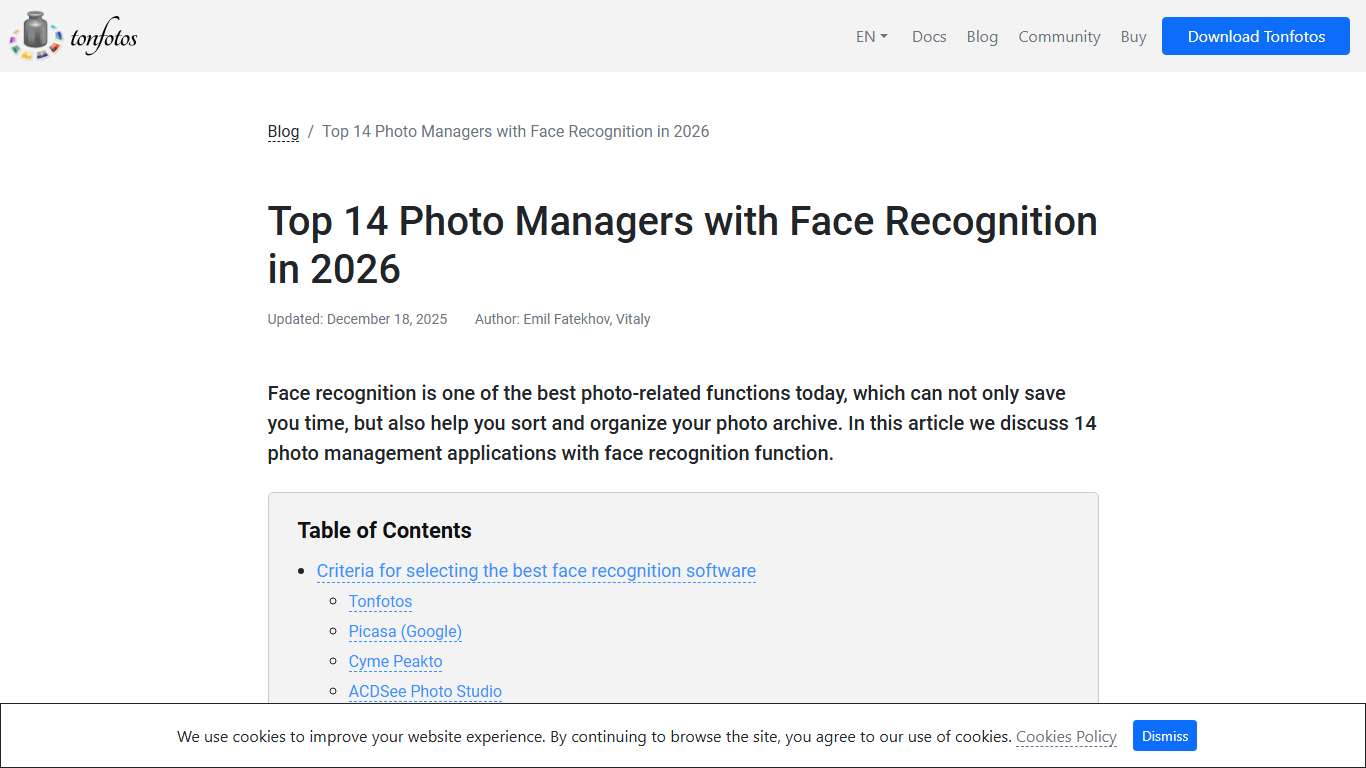Image resolution: width=1366 pixels, height=768 pixels.
Task: Open the Cookies Policy link
Action: click(x=1066, y=736)
